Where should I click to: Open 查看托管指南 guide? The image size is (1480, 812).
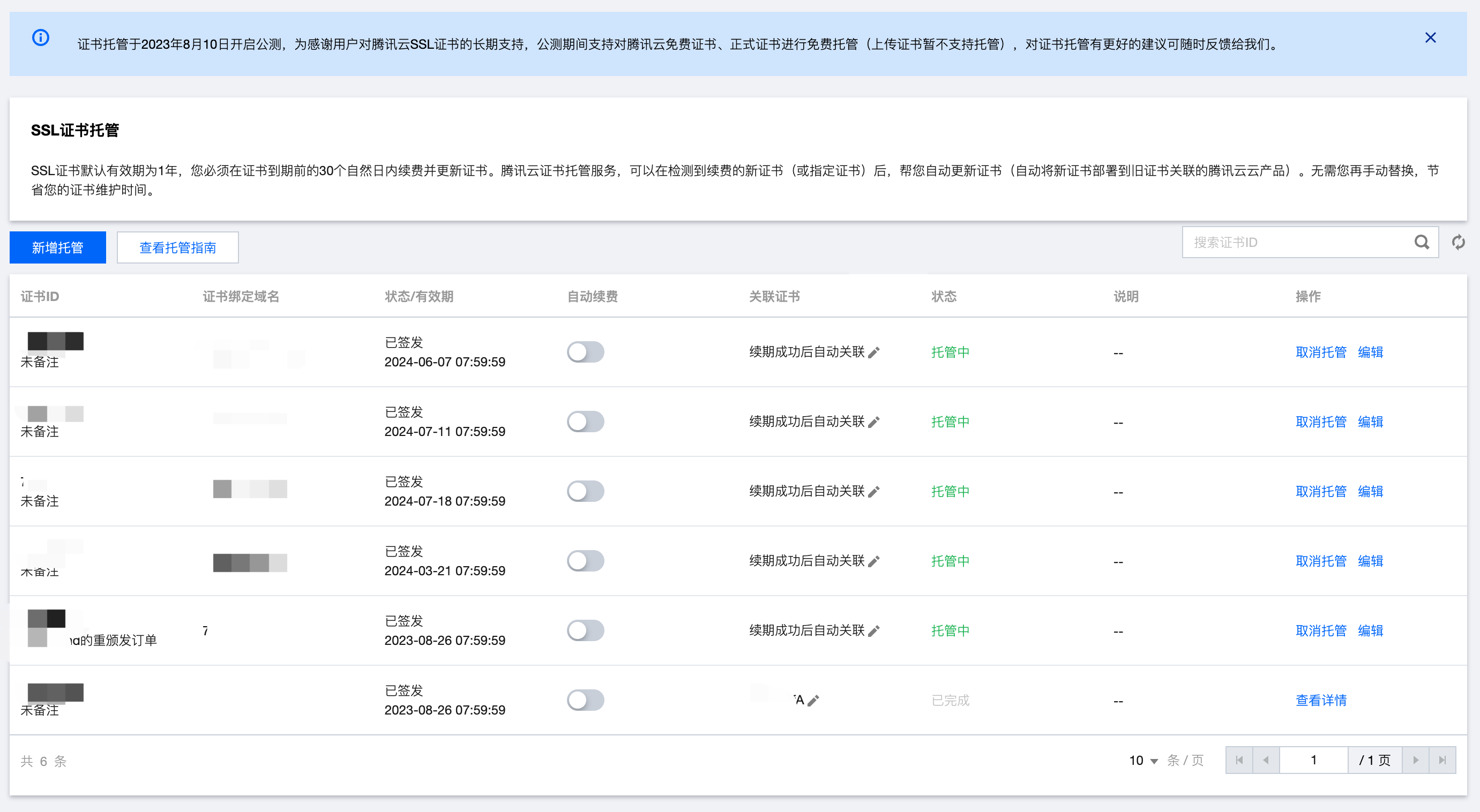coord(177,247)
